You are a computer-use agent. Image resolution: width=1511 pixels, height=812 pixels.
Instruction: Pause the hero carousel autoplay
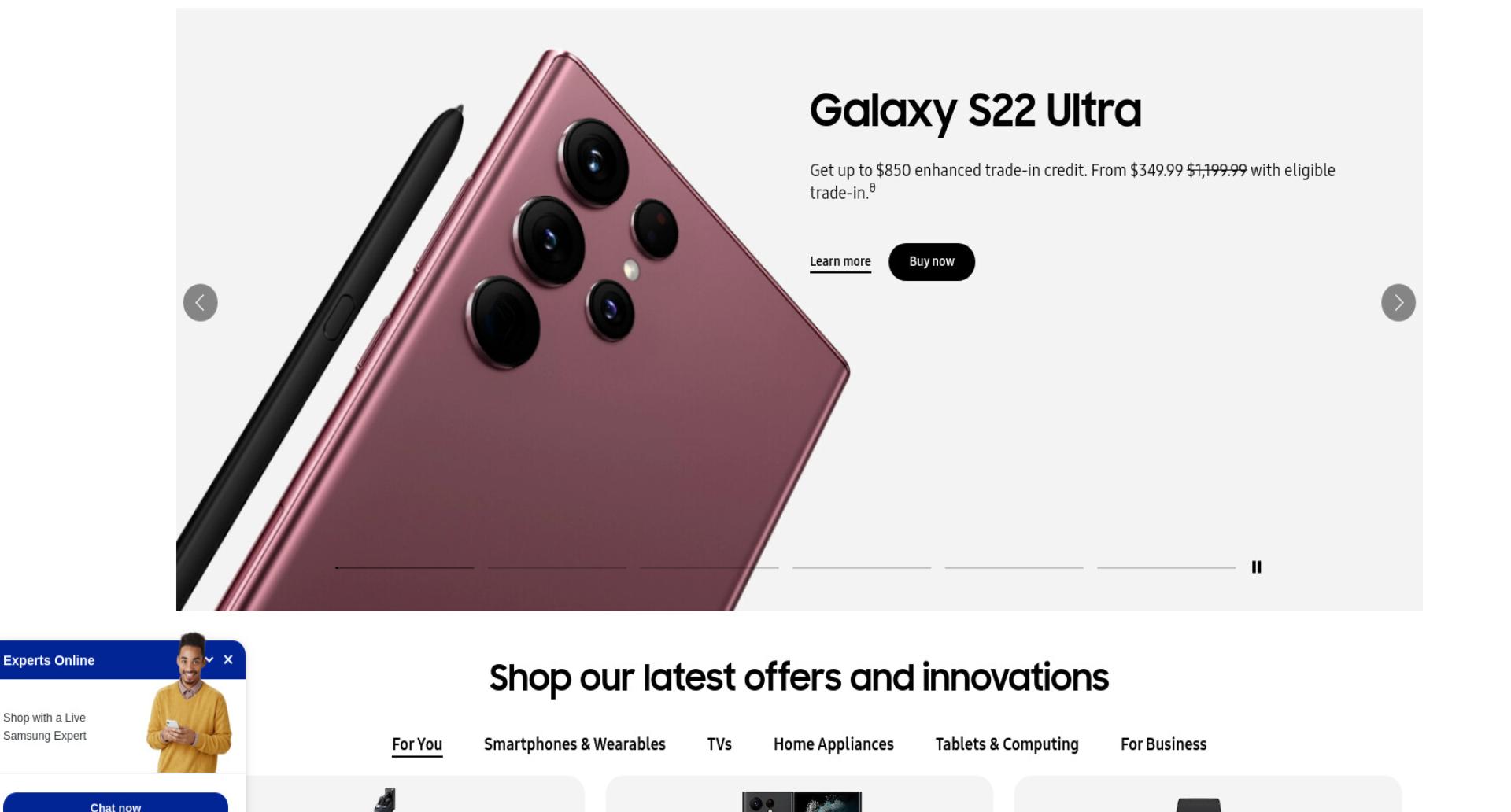click(1256, 567)
